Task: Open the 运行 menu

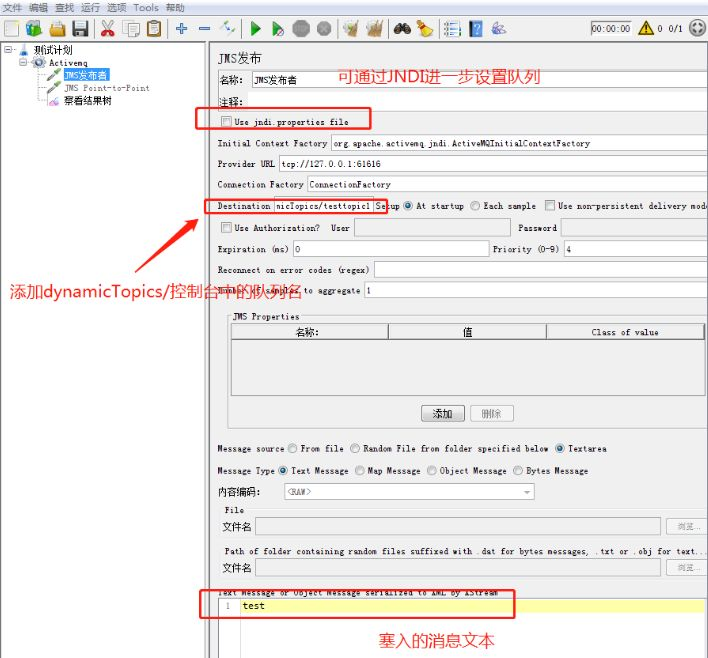Action: pos(90,8)
